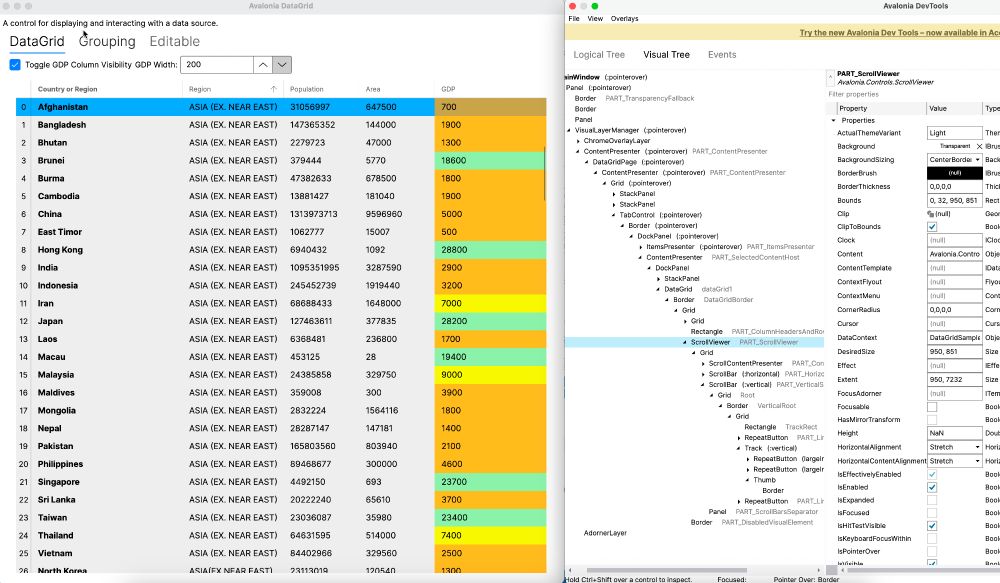Collapse the VisualLayerManager tree node
This screenshot has width=1000, height=583.
570,130
